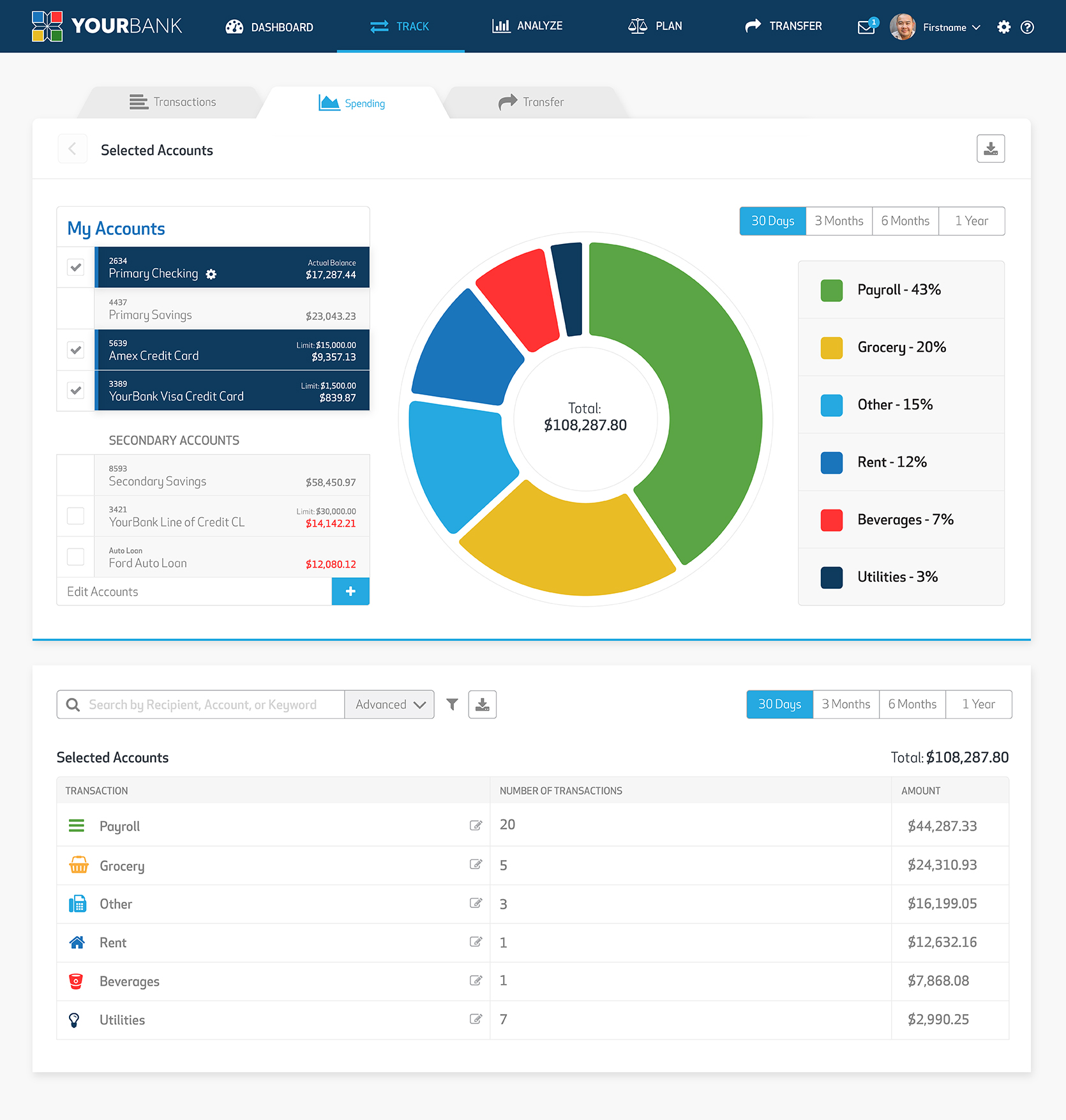The height and width of the screenshot is (1120, 1066).
Task: Edit the Utilities category
Action: coord(476,1019)
